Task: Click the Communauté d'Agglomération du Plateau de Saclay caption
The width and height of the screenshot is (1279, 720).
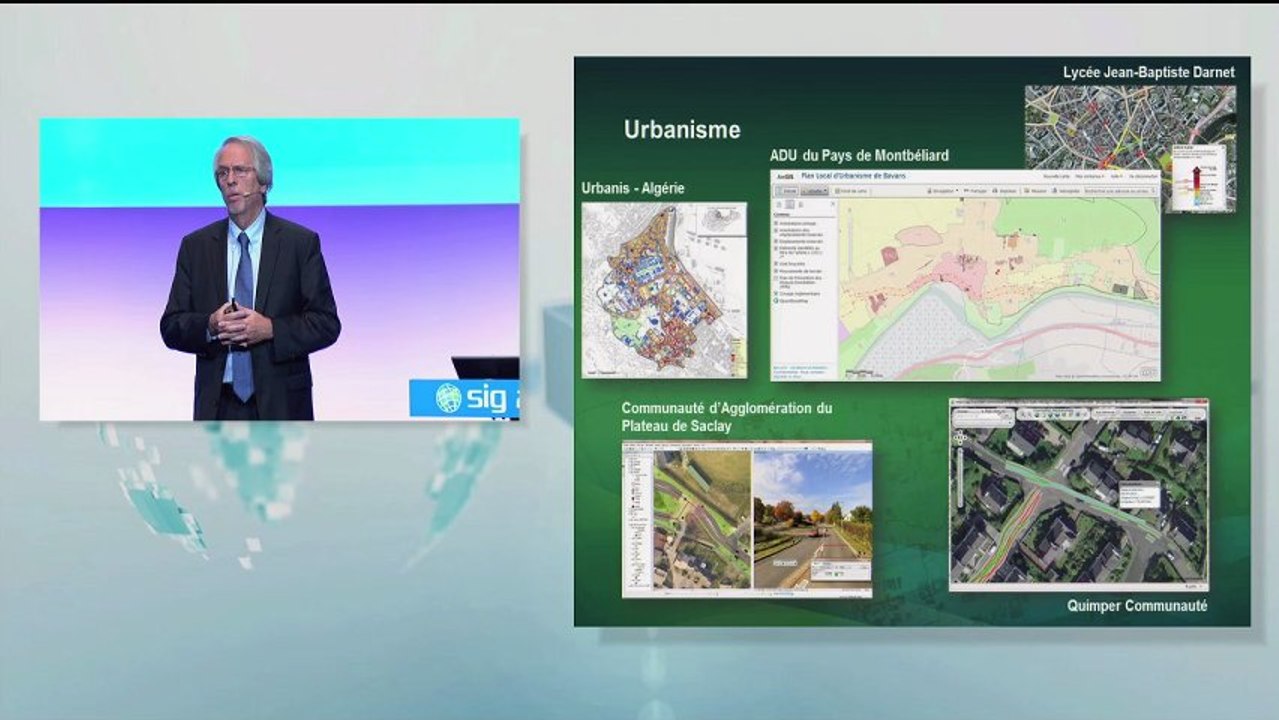Action: click(x=726, y=417)
